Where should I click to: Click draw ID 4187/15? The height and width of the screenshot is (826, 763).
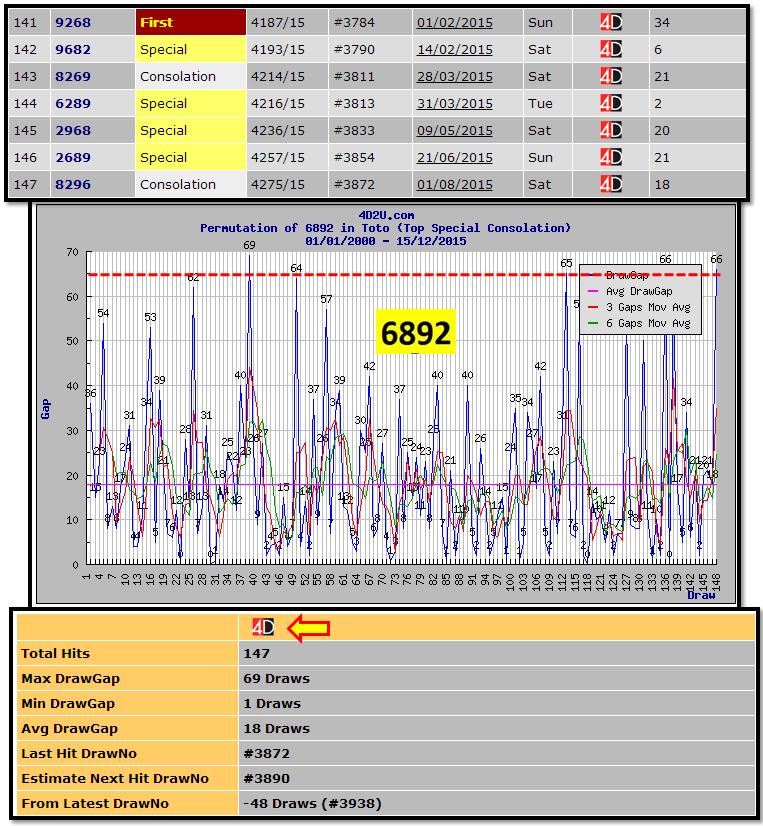coord(278,23)
